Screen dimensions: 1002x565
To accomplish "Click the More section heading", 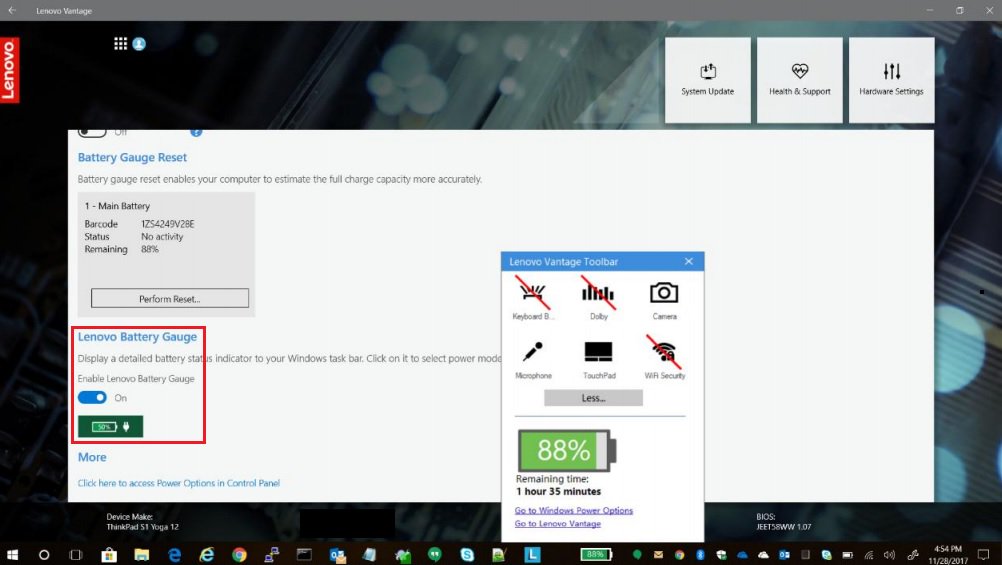I will (92, 457).
